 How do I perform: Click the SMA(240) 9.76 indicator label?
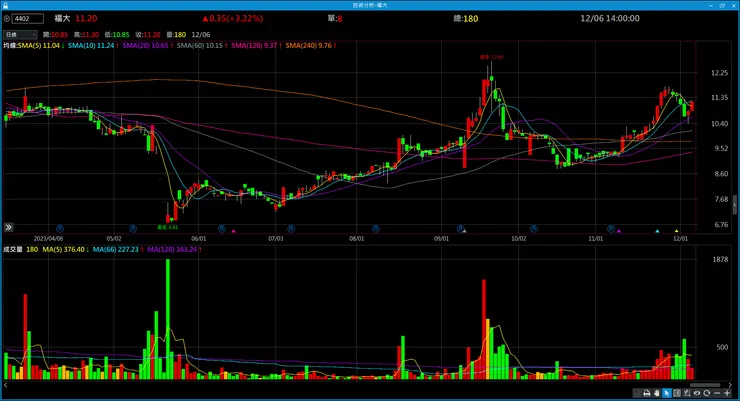311,46
